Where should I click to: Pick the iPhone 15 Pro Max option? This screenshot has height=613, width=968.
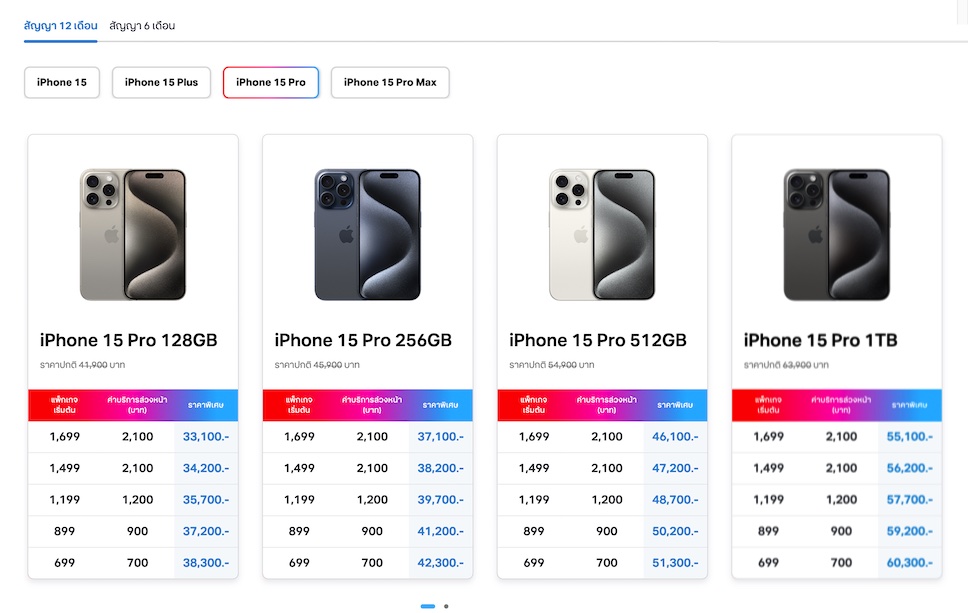[x=390, y=82]
